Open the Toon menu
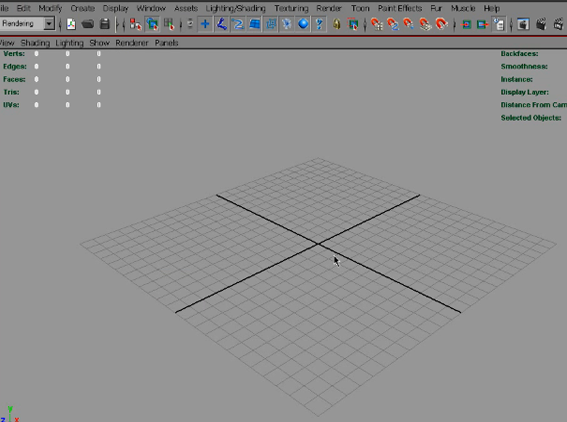The image size is (567, 422). [x=360, y=8]
